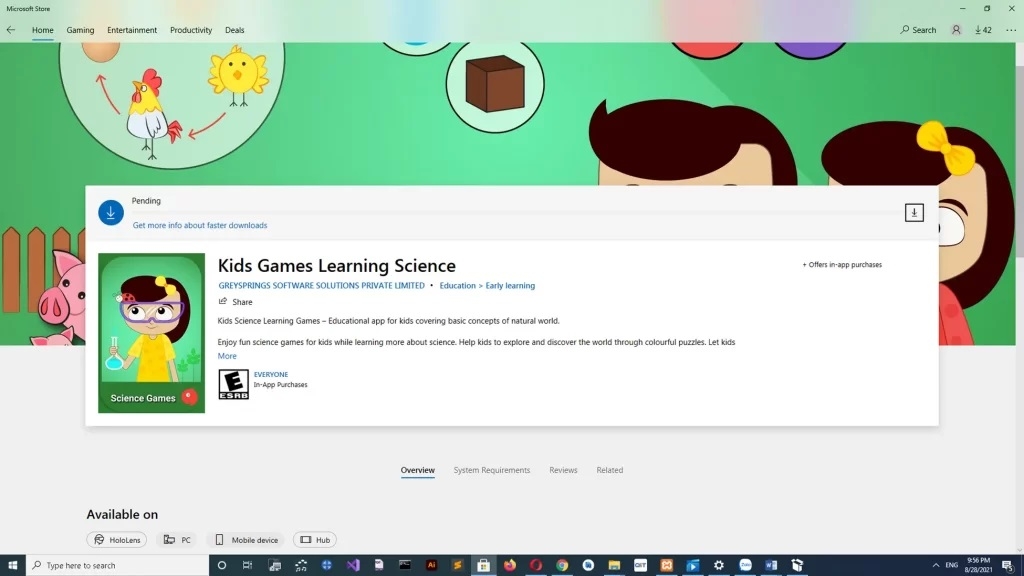The height and width of the screenshot is (576, 1024).
Task: Click the Offers in-app purchases text
Action: tap(842, 264)
